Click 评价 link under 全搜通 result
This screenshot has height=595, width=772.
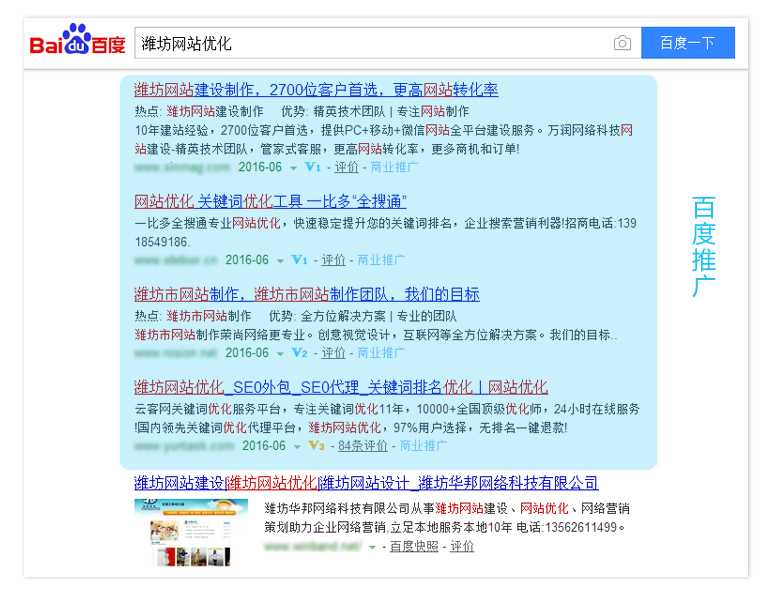(x=333, y=260)
